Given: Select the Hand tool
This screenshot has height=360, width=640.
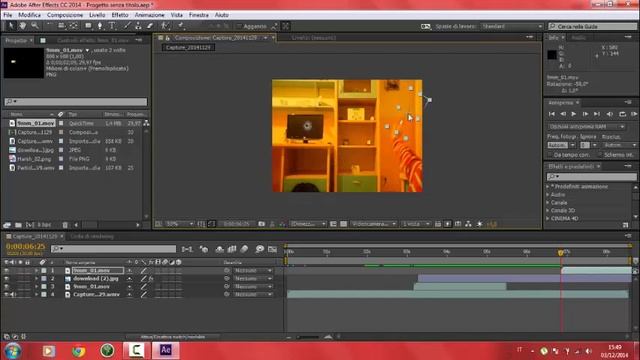Looking at the screenshot, I should (x=22, y=26).
